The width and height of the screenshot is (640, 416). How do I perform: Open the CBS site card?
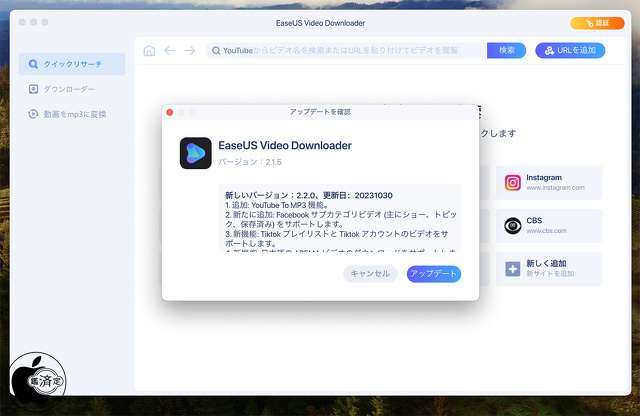pos(549,226)
